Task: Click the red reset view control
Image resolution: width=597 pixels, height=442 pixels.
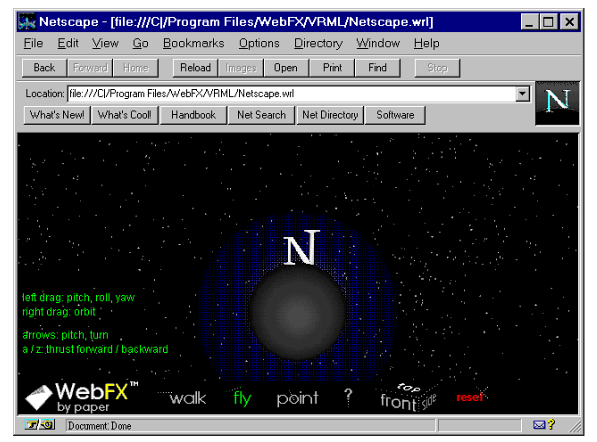Action: [471, 397]
